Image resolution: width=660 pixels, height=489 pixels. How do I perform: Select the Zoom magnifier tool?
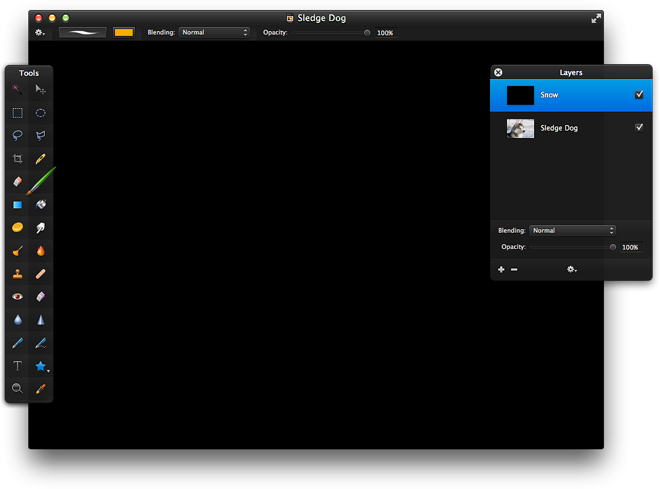pyautogui.click(x=17, y=388)
